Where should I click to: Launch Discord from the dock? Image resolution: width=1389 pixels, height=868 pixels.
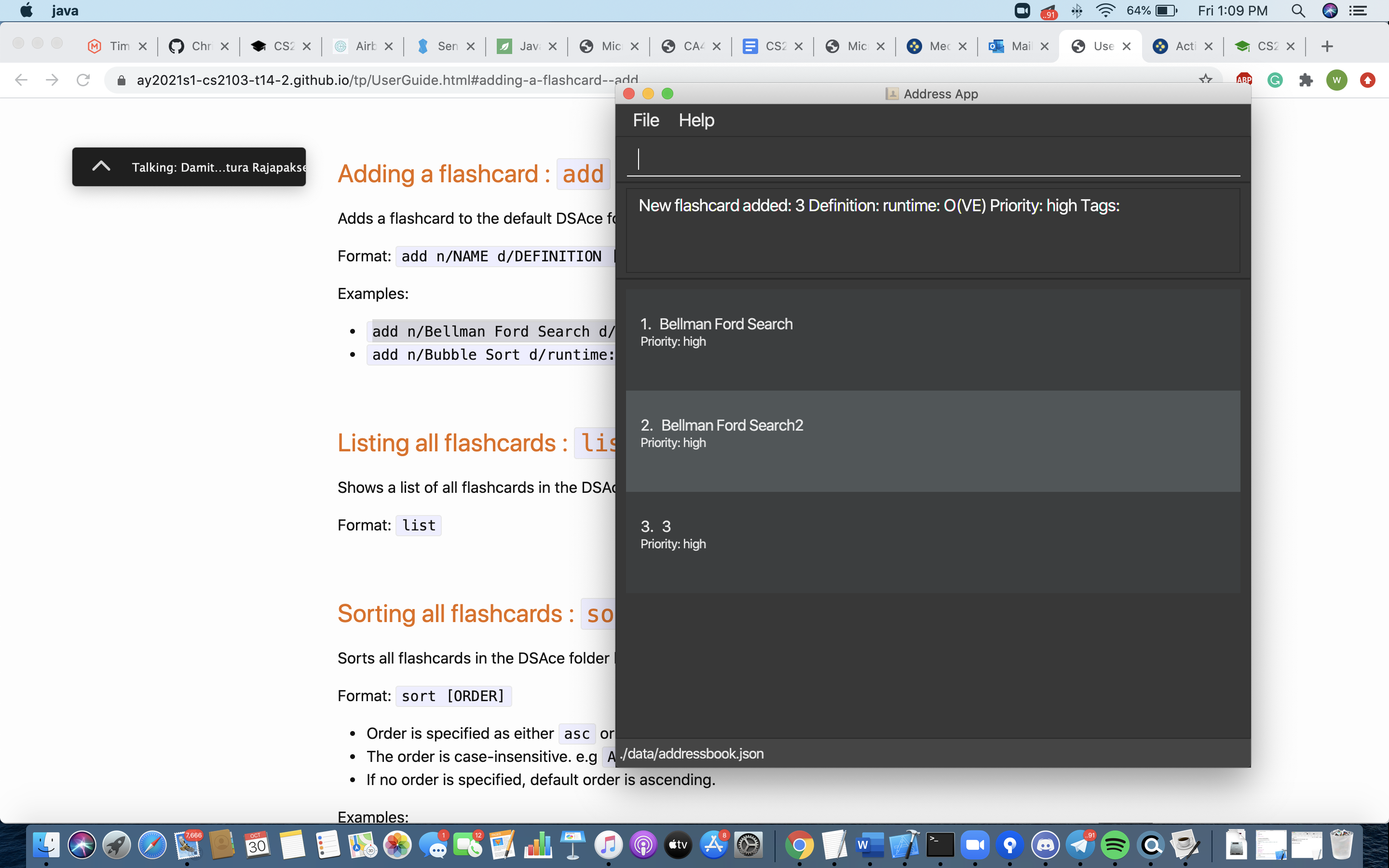click(x=1045, y=845)
